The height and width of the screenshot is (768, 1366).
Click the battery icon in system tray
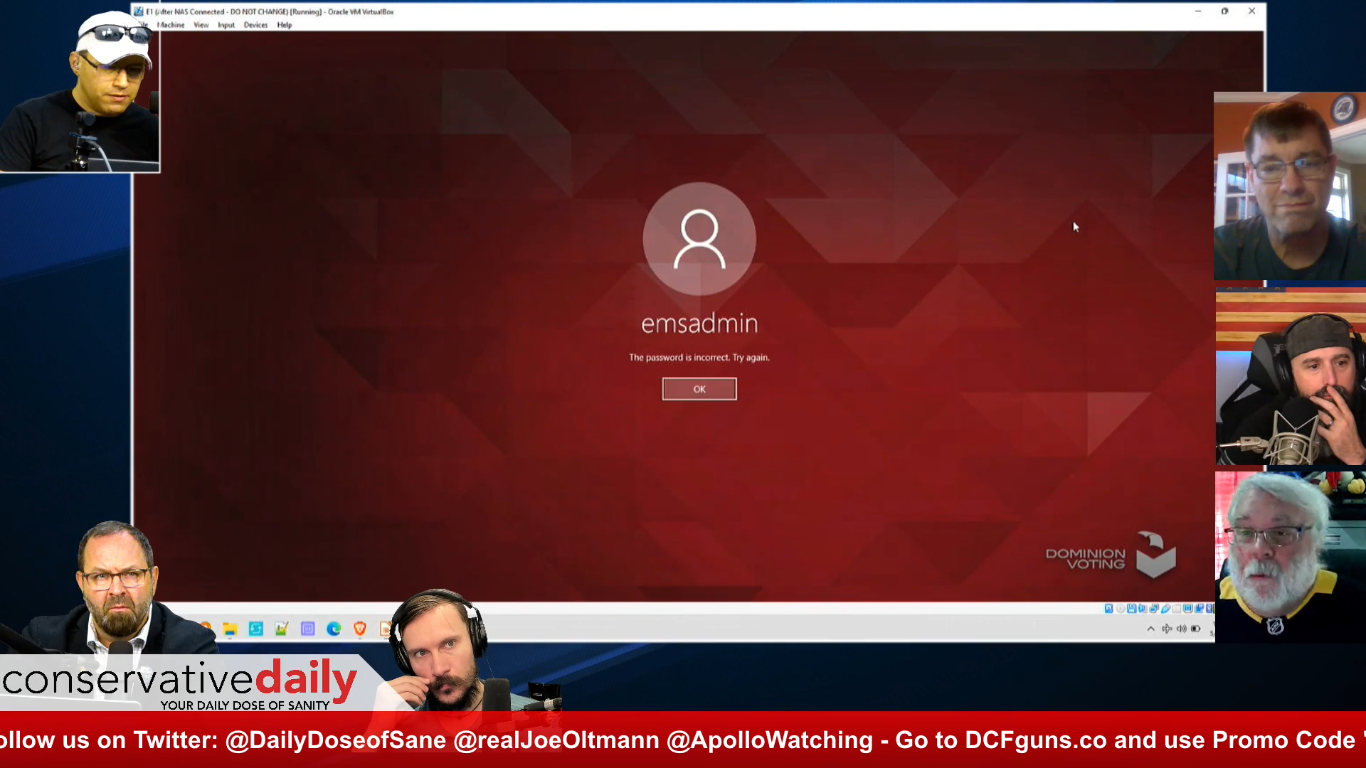(1196, 629)
